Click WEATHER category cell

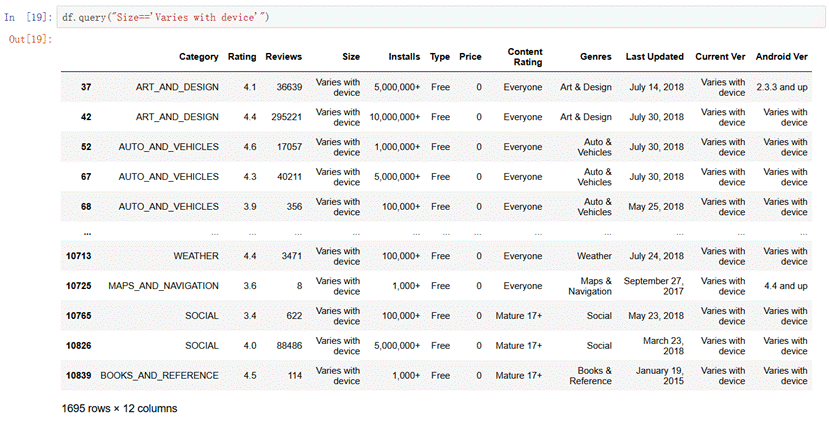point(196,256)
